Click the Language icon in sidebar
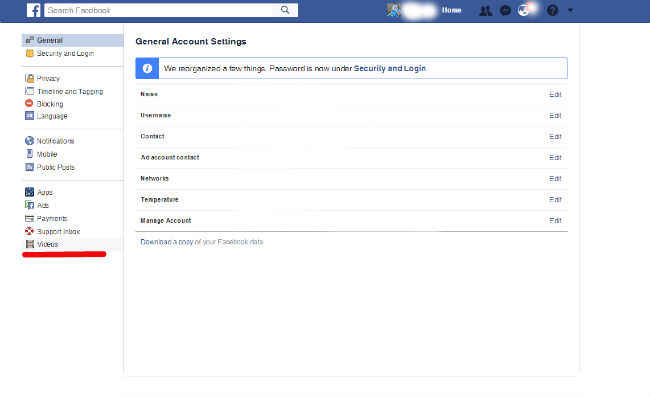 [x=29, y=116]
